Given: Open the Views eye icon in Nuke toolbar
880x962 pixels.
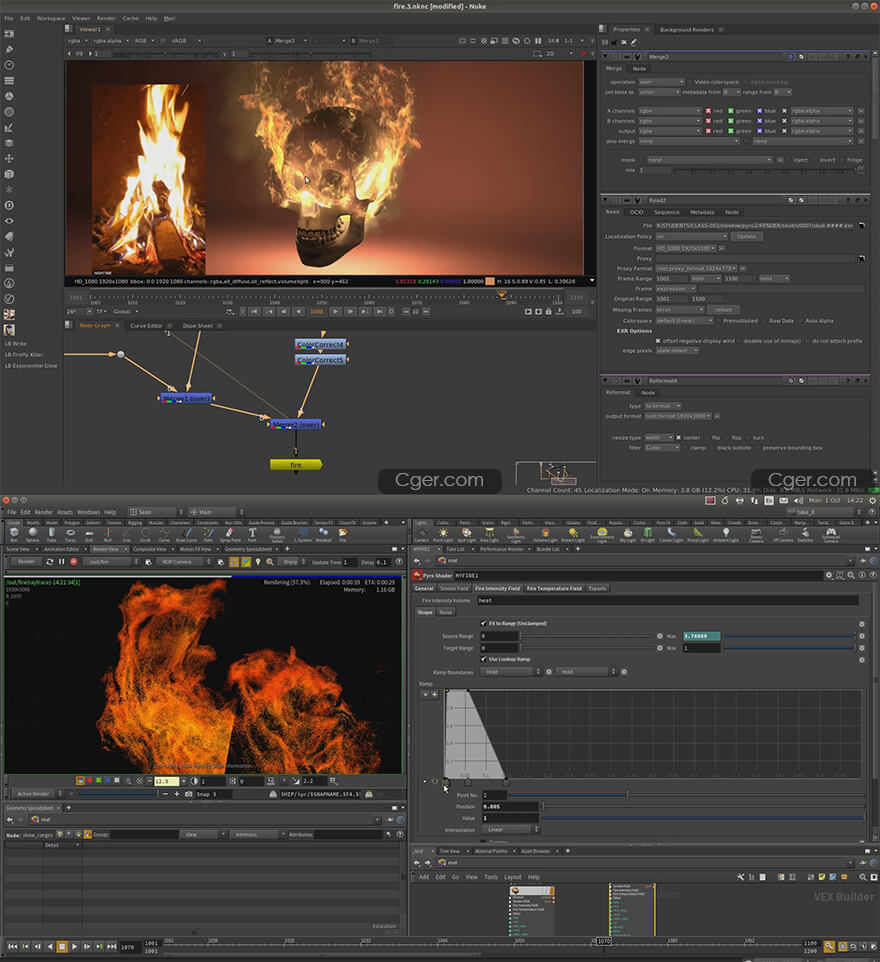Looking at the screenshot, I should (x=9, y=221).
